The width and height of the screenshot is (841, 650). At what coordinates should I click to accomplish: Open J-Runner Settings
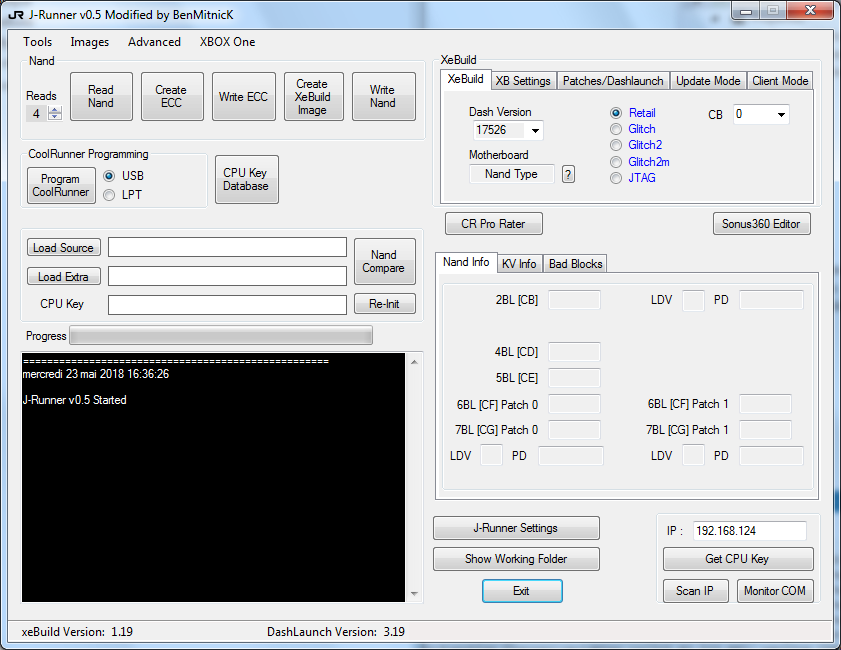coord(516,528)
